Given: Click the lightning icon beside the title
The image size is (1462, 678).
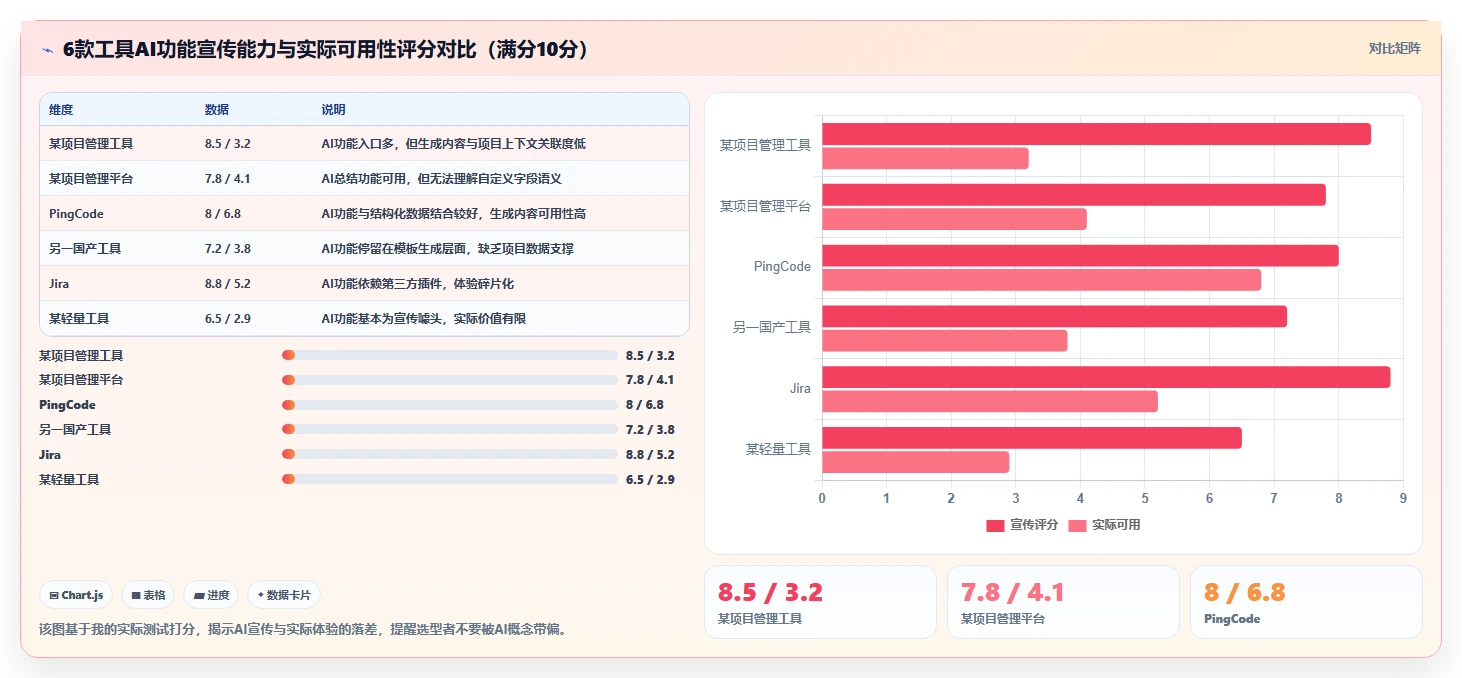Looking at the screenshot, I should click(x=48, y=49).
